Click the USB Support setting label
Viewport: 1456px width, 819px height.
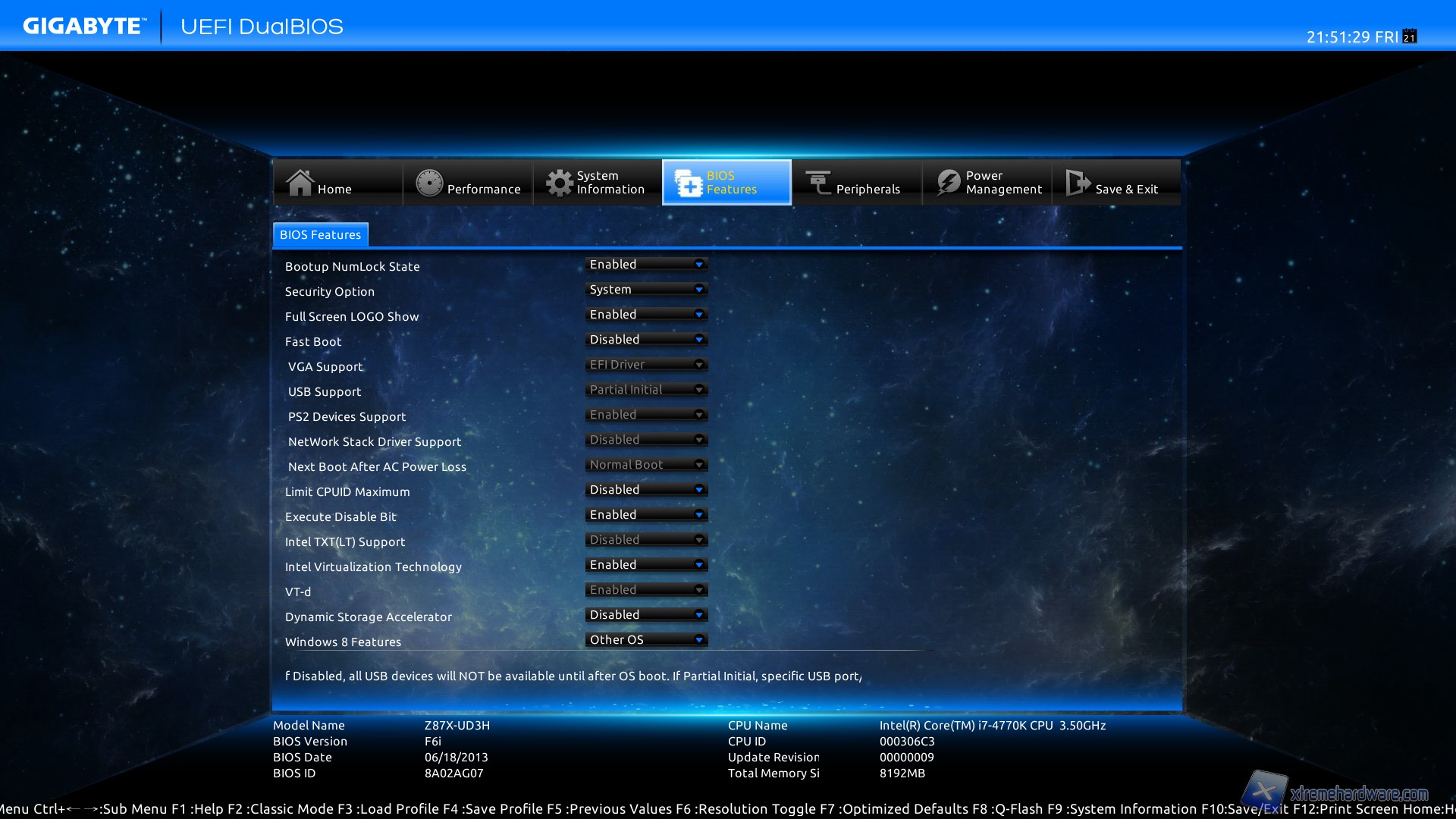pos(325,392)
